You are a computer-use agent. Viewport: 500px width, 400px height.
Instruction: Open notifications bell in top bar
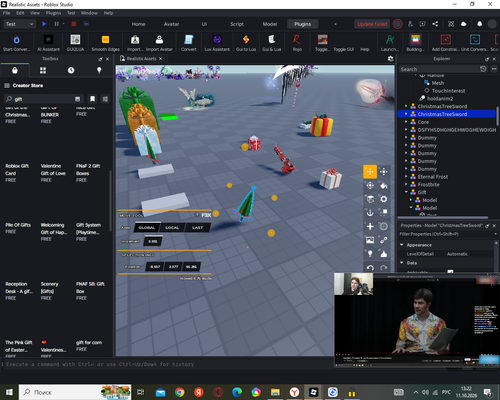[479, 24]
